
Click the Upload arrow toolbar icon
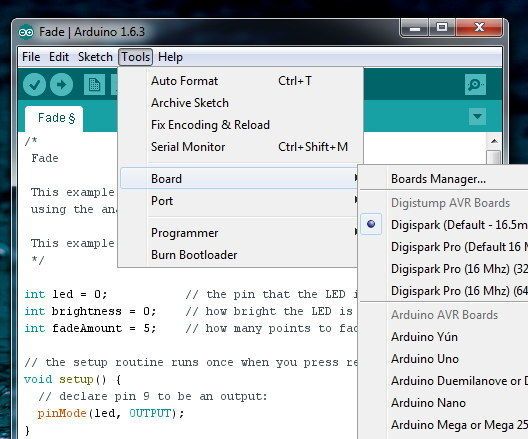[61, 85]
